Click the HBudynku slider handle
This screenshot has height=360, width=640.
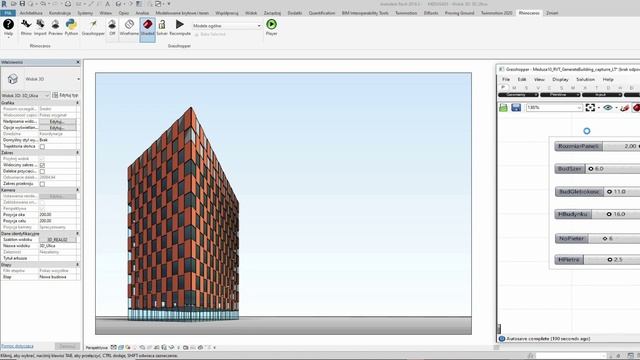(609, 214)
